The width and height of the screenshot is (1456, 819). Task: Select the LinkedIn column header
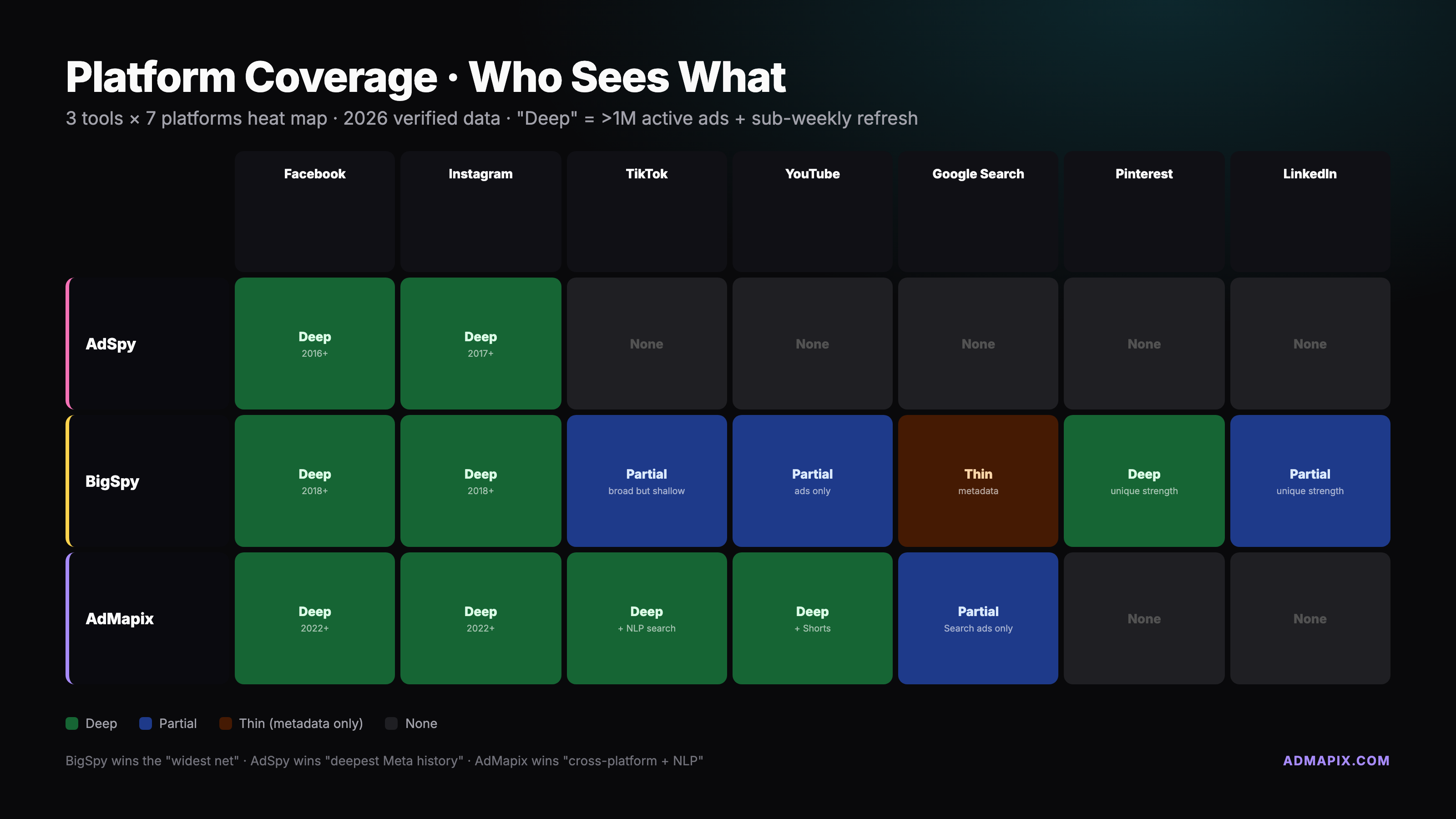(x=1309, y=174)
